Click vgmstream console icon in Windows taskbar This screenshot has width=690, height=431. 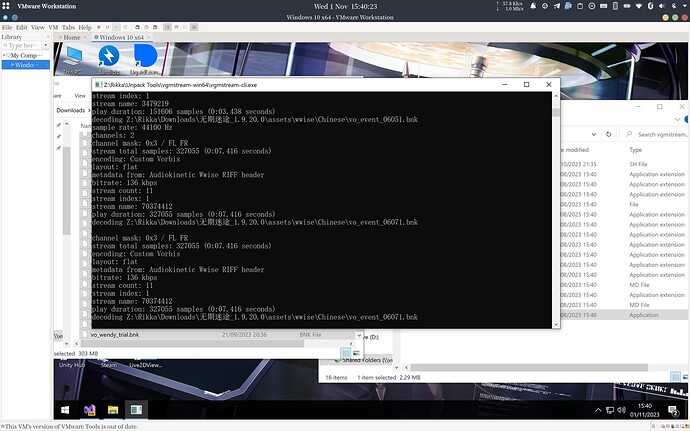pos(136,410)
